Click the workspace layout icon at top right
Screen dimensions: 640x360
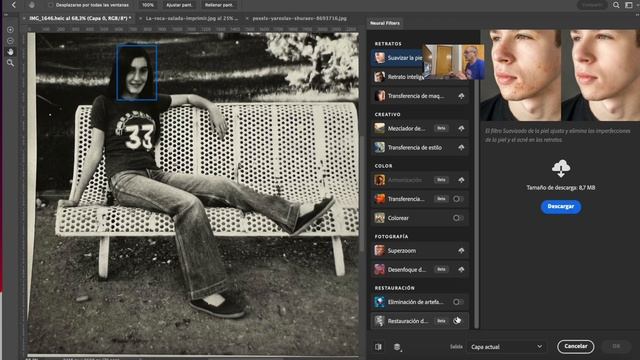[629, 5]
